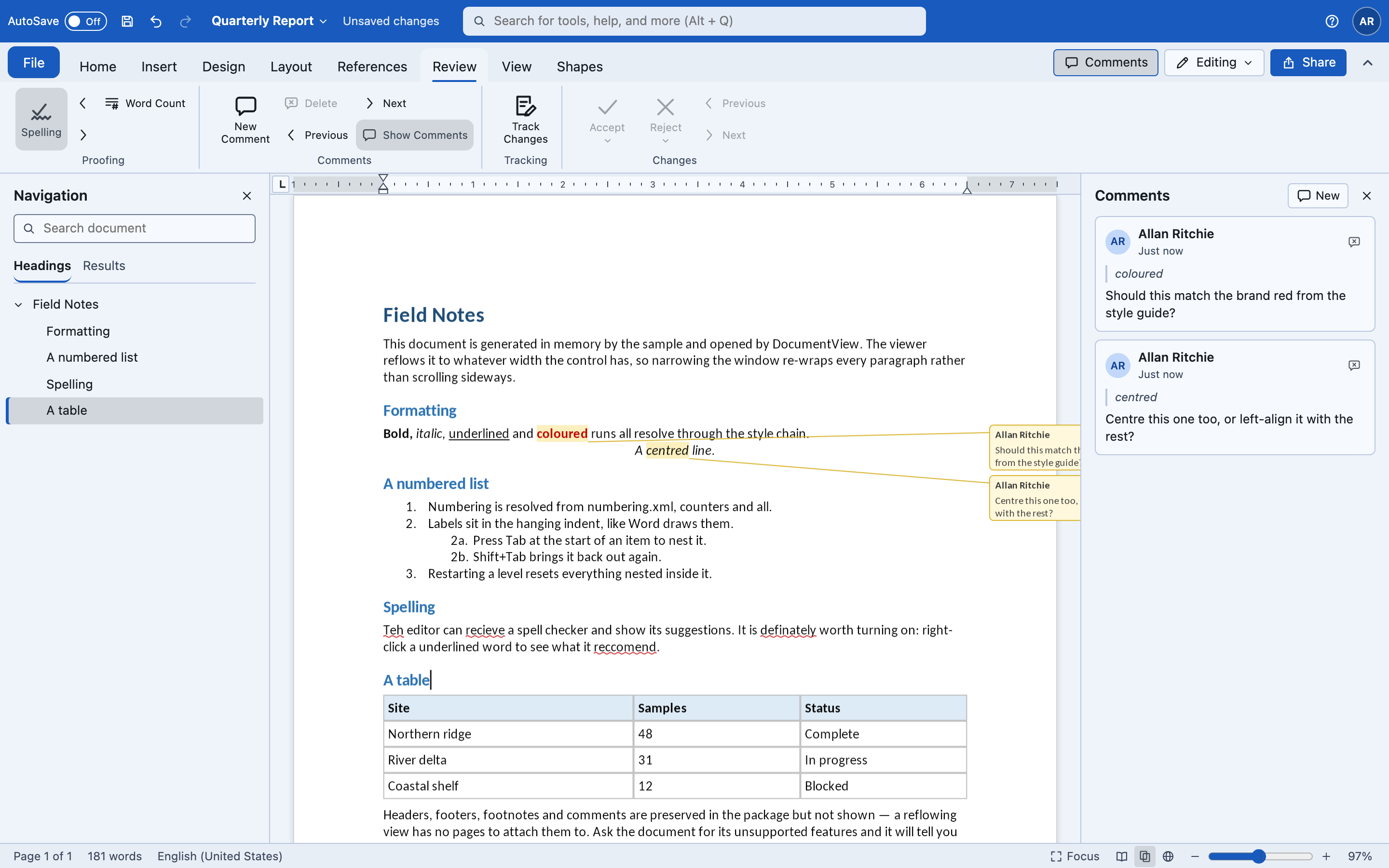Image resolution: width=1389 pixels, height=868 pixels.
Task: Open the Editing mode dropdown
Action: pyautogui.click(x=1214, y=63)
